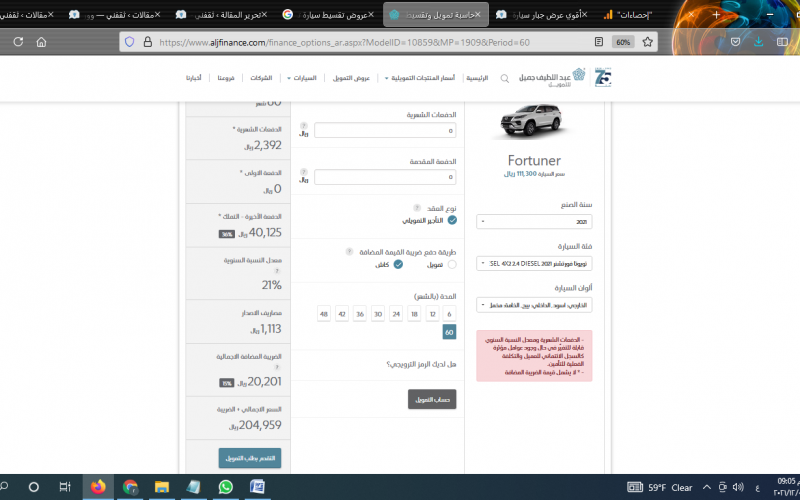Expand the السيارات menu
The height and width of the screenshot is (500, 800).
pos(302,78)
